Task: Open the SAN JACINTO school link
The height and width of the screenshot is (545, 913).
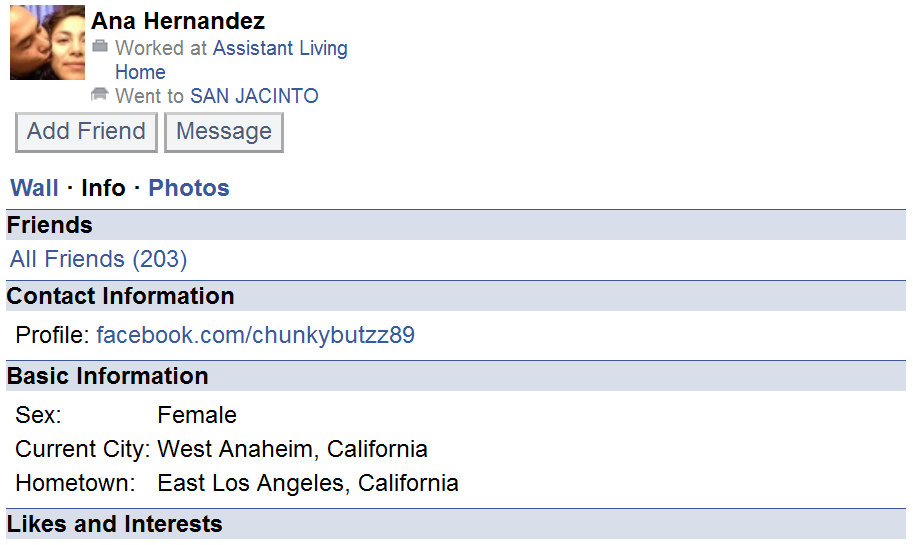Action: tap(254, 96)
